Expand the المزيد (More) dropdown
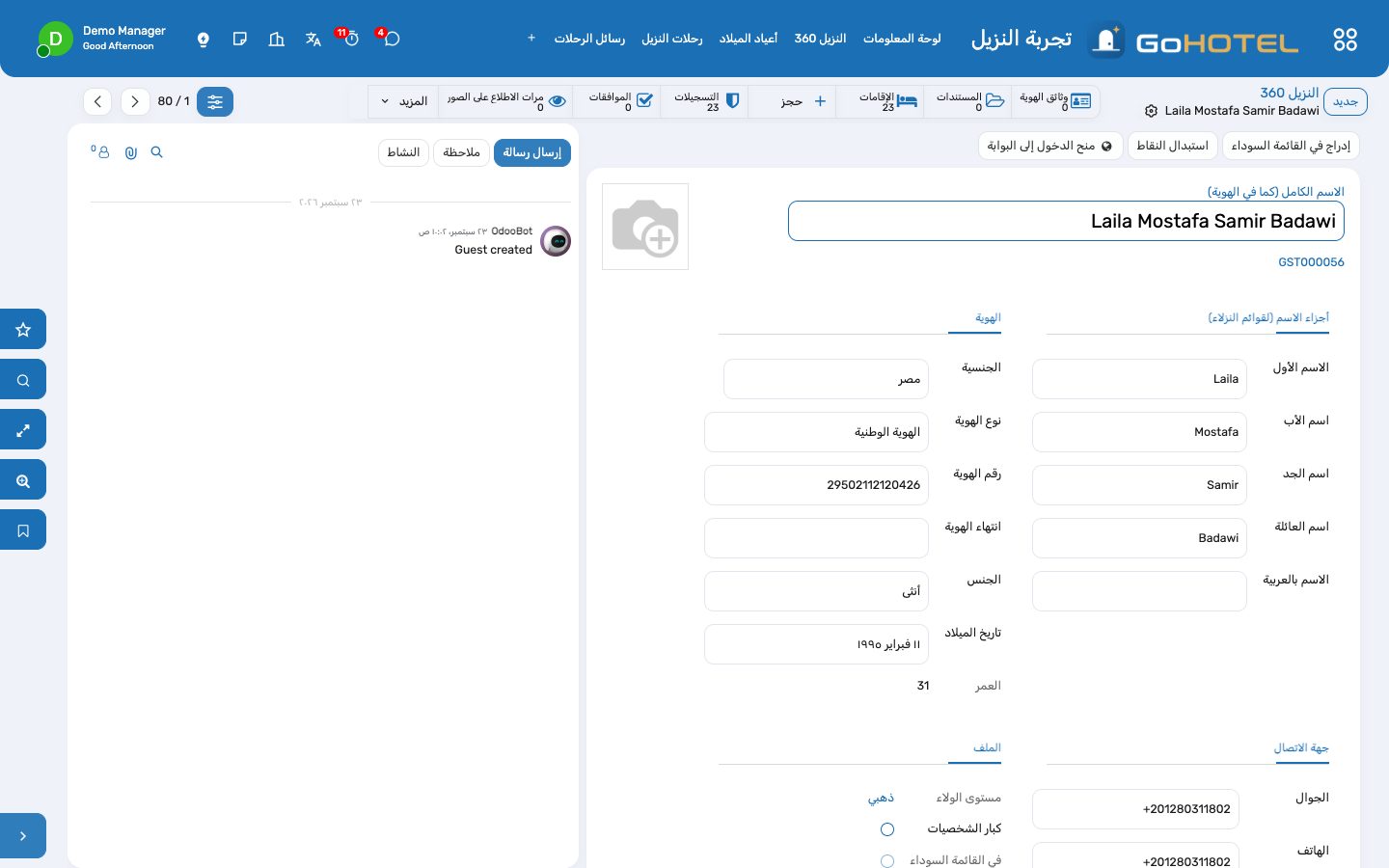Viewport: 1389px width, 868px height. pyautogui.click(x=404, y=101)
